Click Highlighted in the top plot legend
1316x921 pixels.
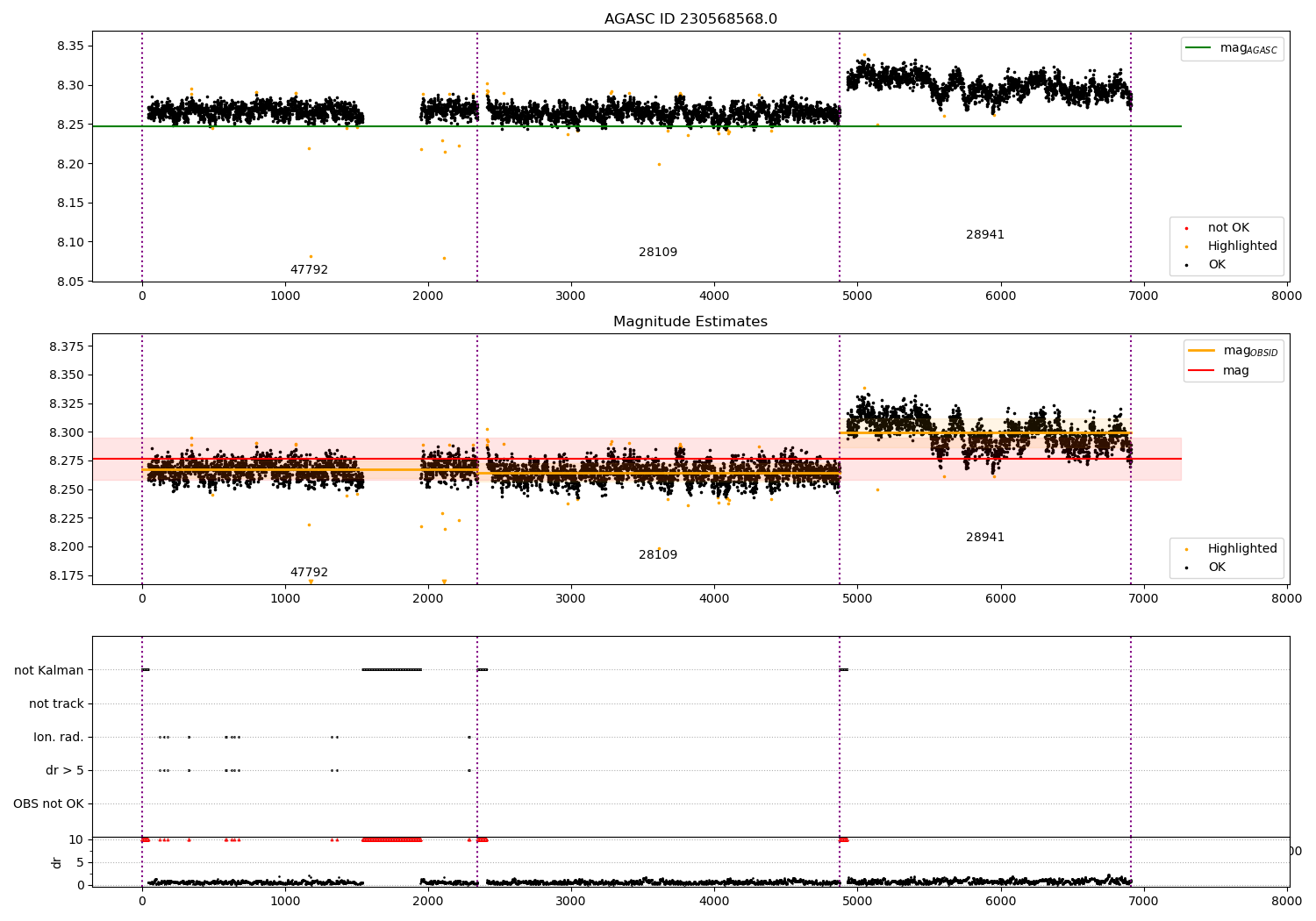1242,246
